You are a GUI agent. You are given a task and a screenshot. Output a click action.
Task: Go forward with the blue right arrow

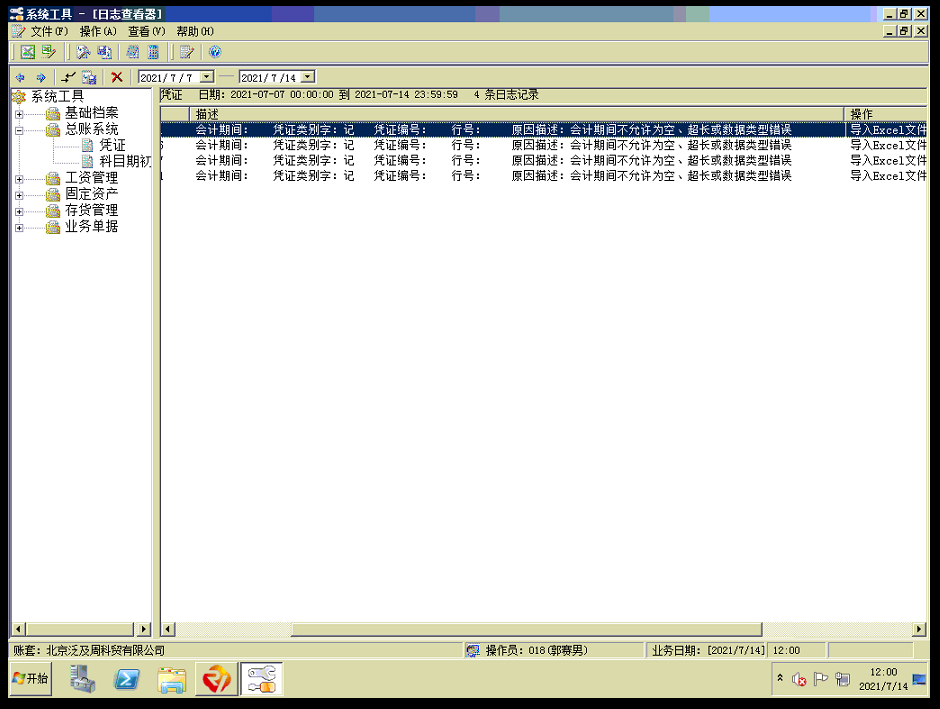click(x=41, y=77)
